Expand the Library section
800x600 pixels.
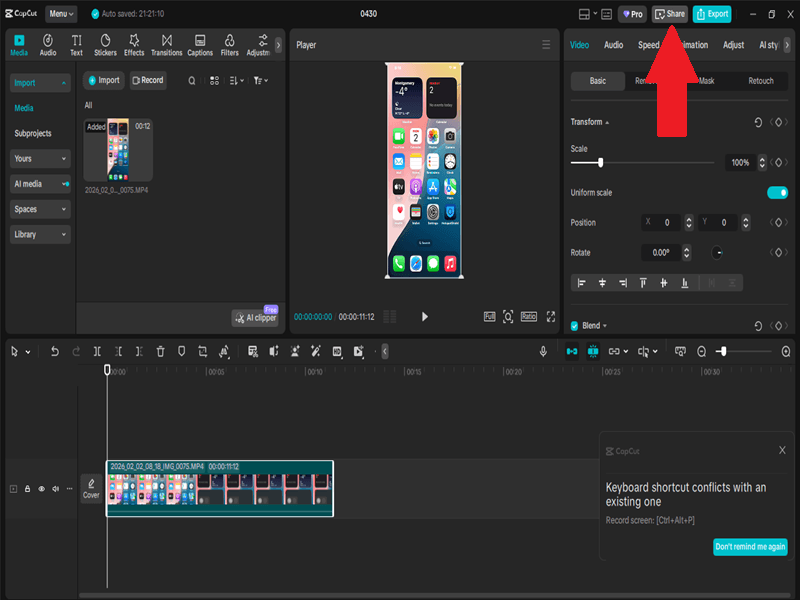tap(40, 235)
